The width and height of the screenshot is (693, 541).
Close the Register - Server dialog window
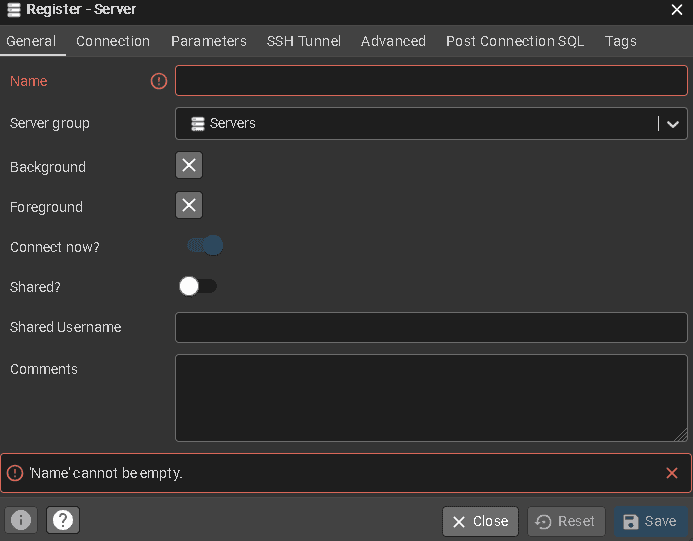click(677, 10)
